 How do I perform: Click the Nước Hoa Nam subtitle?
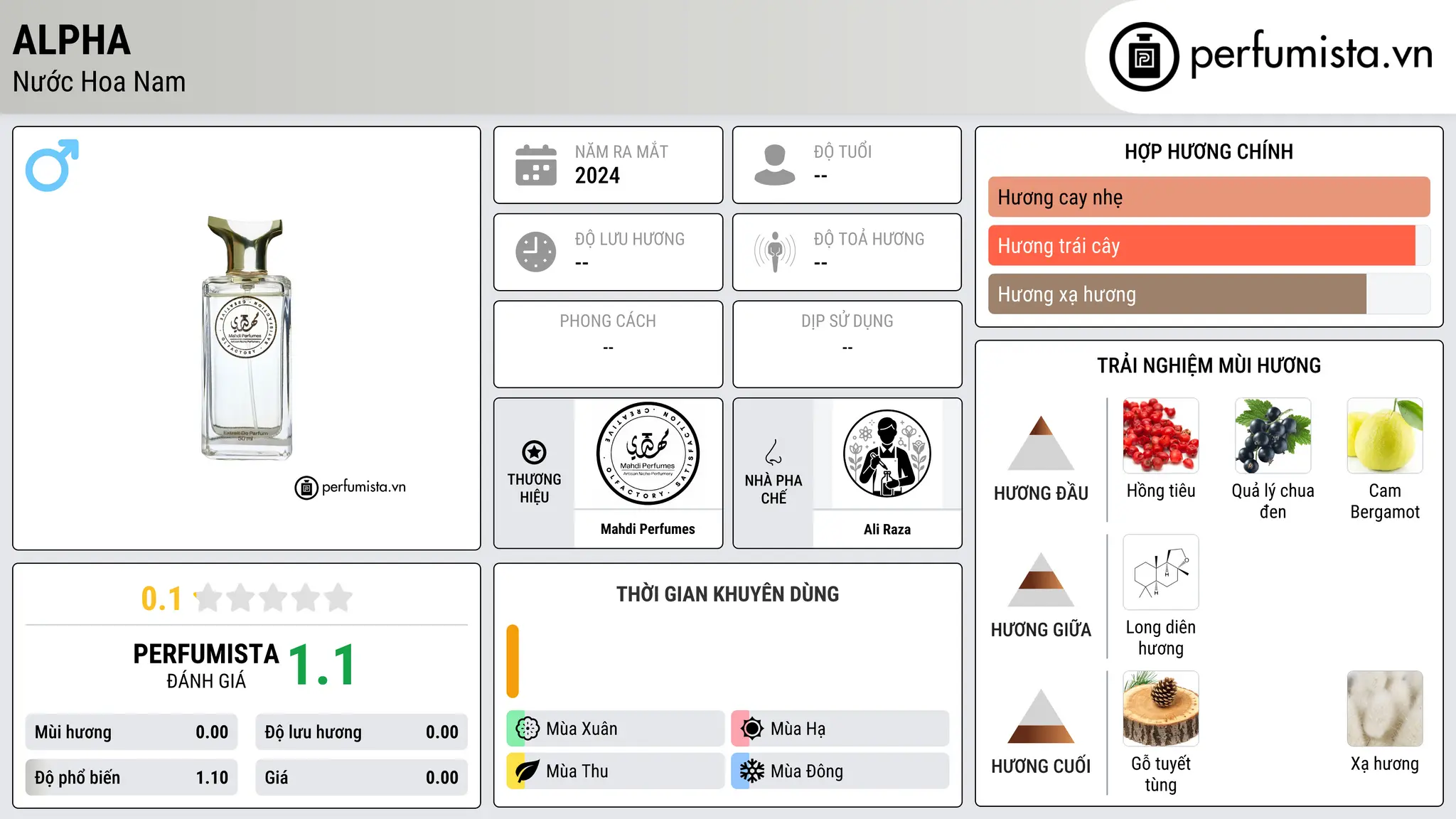click(100, 82)
